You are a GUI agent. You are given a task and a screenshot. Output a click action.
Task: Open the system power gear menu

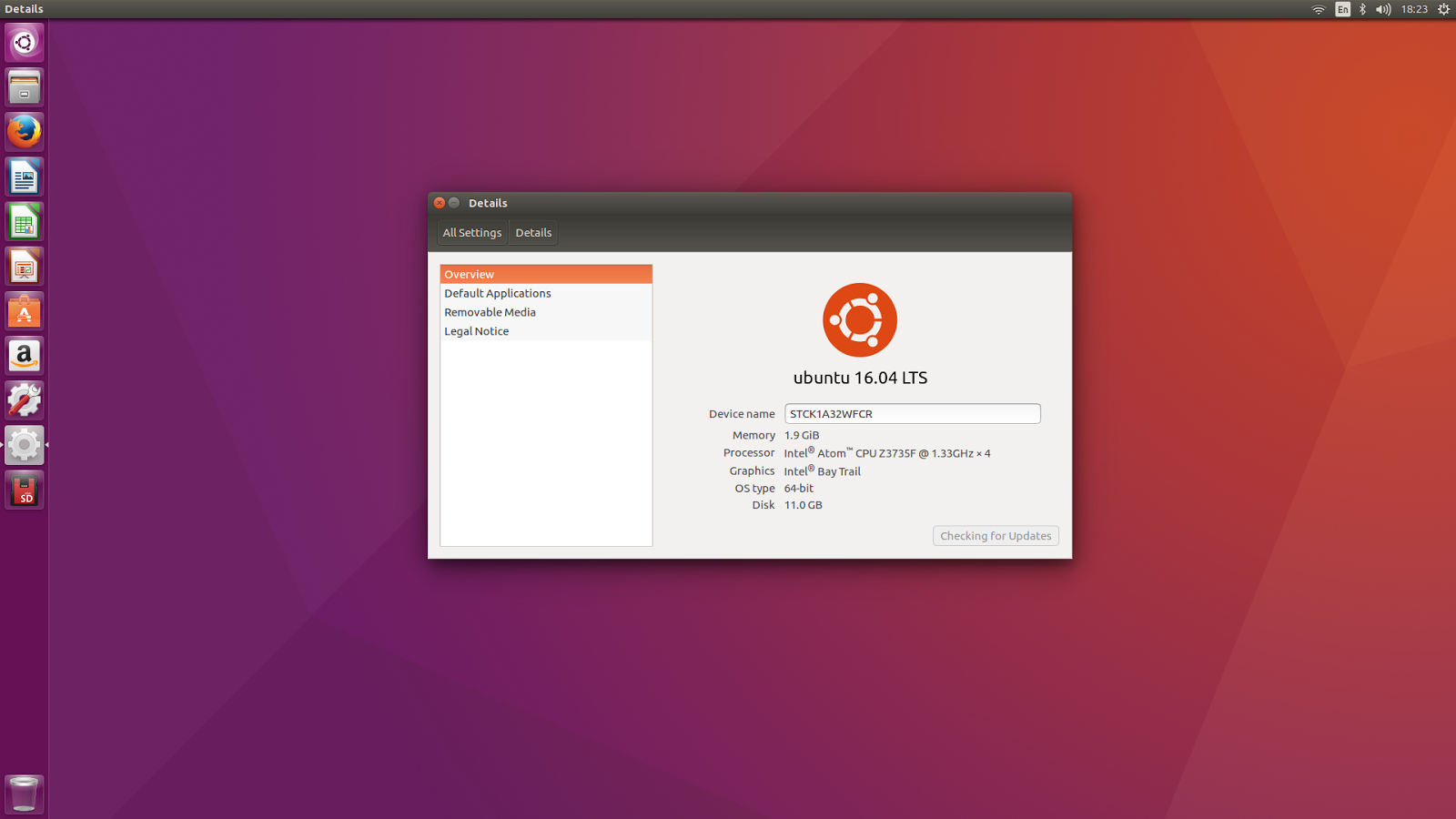click(1443, 9)
